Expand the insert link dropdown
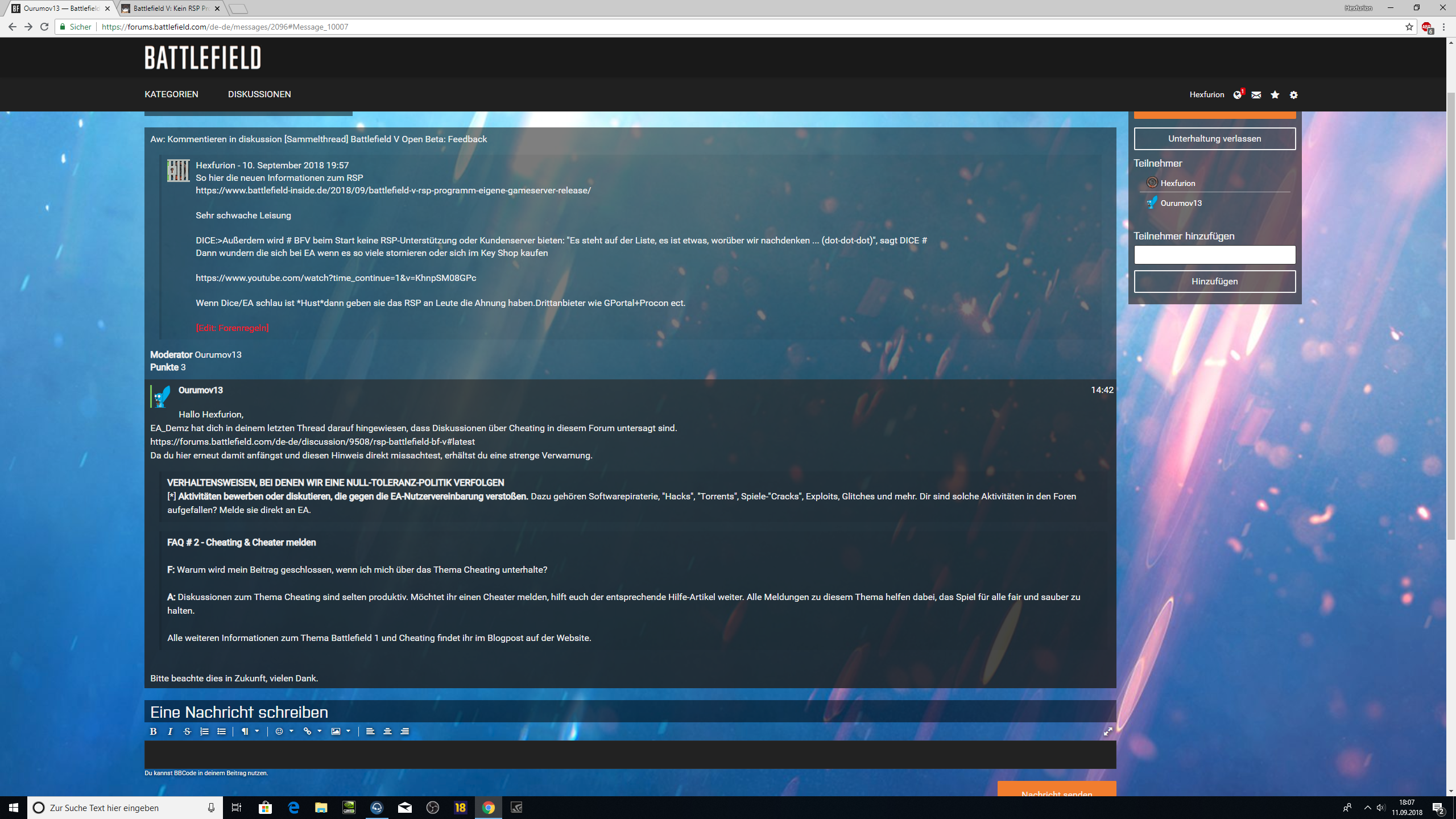Image resolution: width=1456 pixels, height=819 pixels. [x=318, y=731]
